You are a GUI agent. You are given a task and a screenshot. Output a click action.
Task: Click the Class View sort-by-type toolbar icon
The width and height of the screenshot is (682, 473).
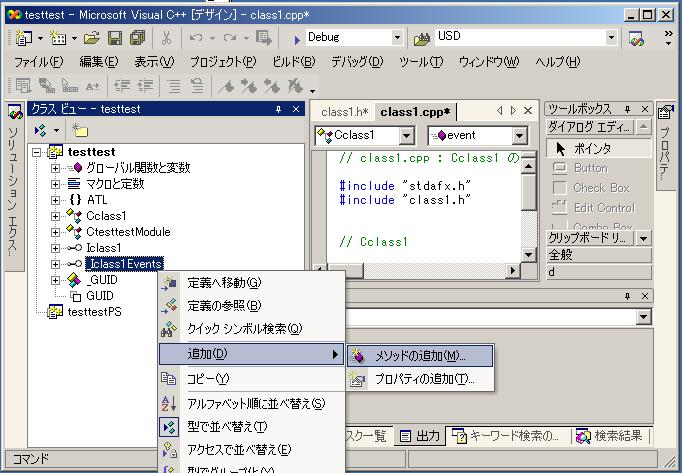click(40, 130)
